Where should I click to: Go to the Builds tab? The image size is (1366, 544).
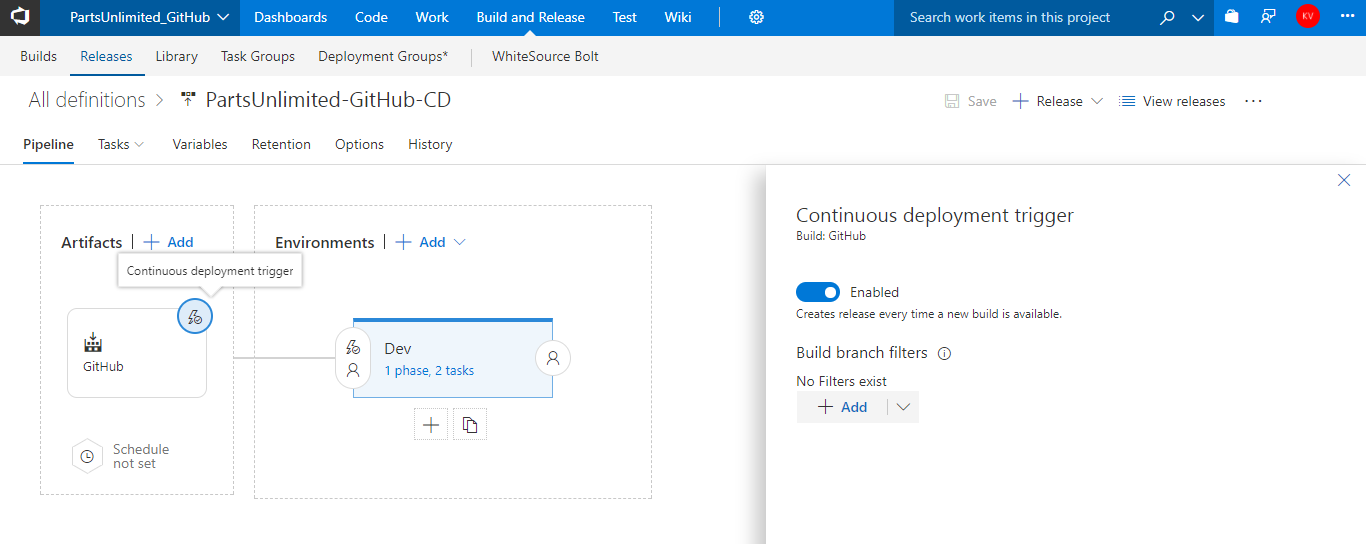coord(38,56)
